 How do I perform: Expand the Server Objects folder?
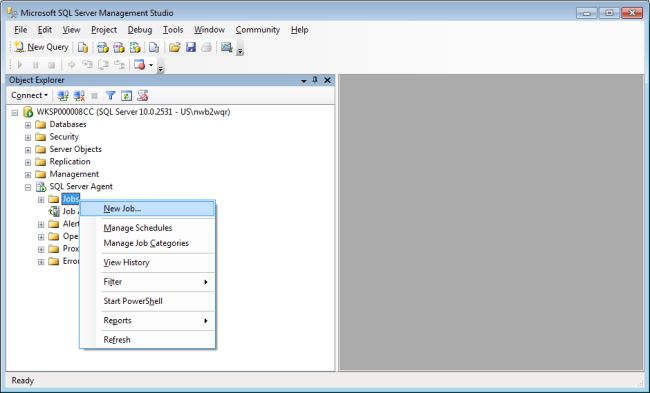pos(28,150)
